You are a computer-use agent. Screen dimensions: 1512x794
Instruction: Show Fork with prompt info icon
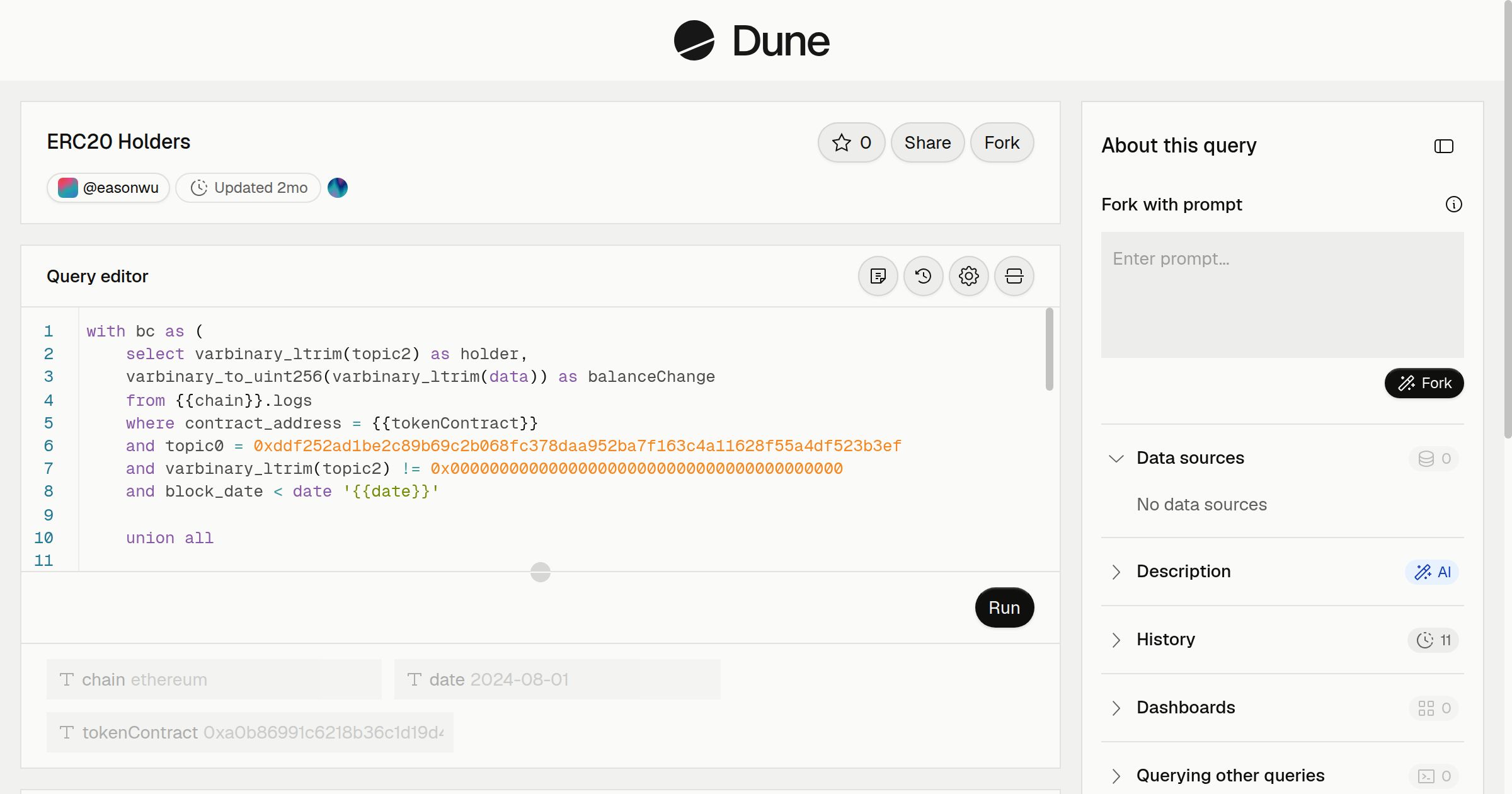[x=1454, y=204]
